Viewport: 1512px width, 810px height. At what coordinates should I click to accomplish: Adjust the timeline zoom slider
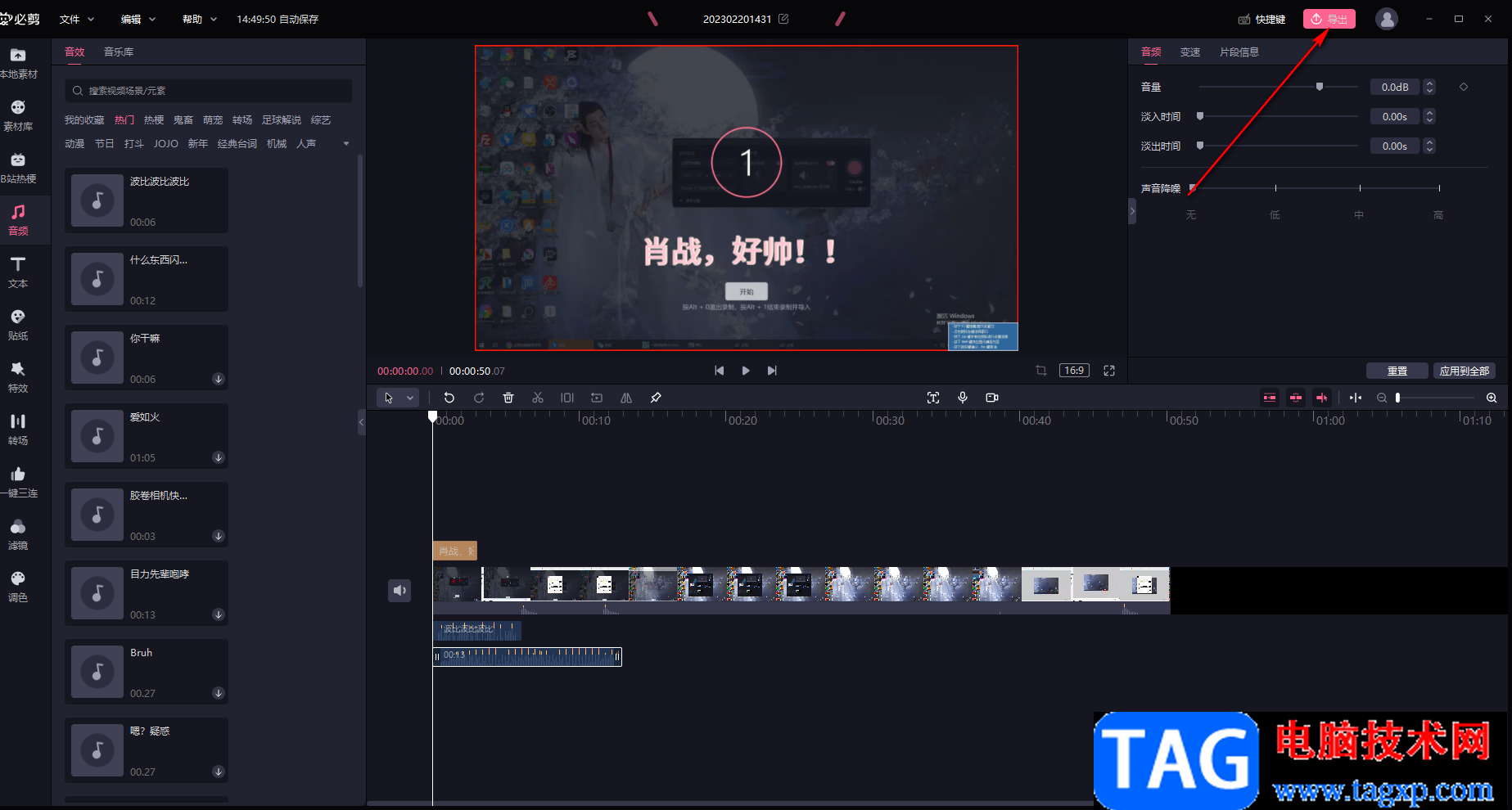click(1436, 398)
